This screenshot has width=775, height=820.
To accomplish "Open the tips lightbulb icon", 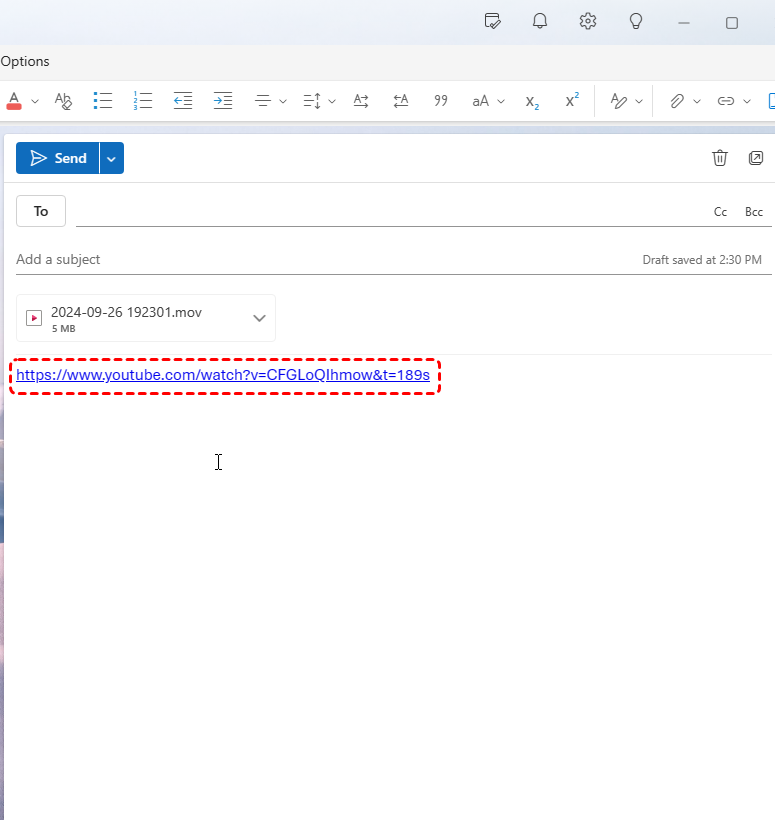I will pos(636,21).
